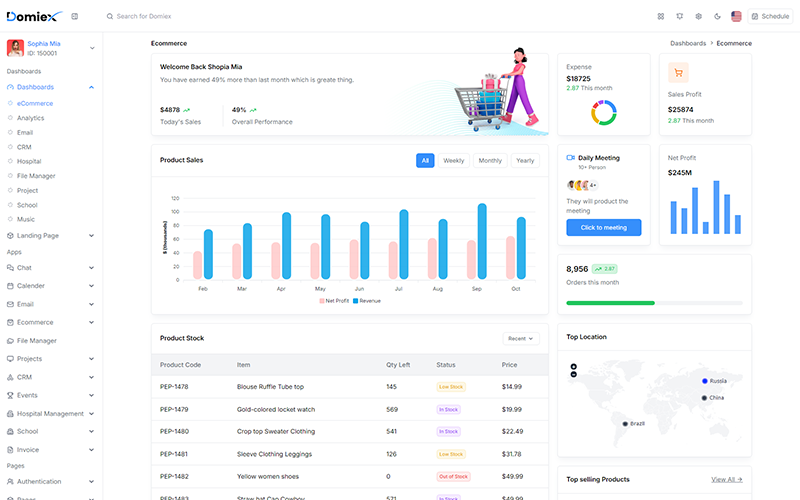Click the Schedule button
This screenshot has height=500, width=800.
click(770, 16)
